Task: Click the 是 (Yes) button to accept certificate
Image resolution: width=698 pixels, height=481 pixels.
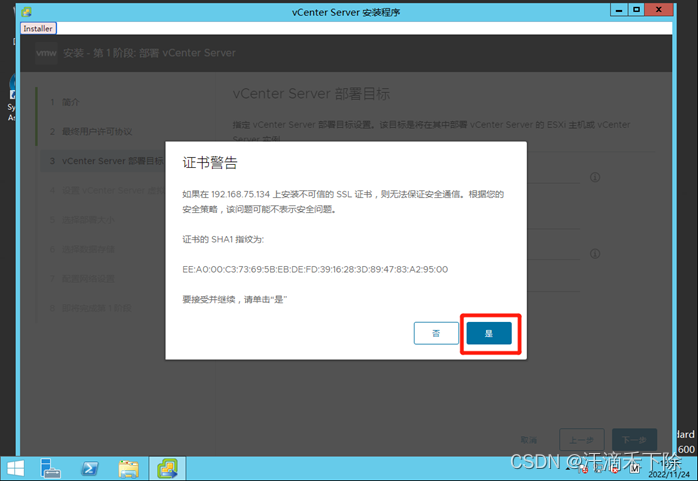Action: (489, 333)
